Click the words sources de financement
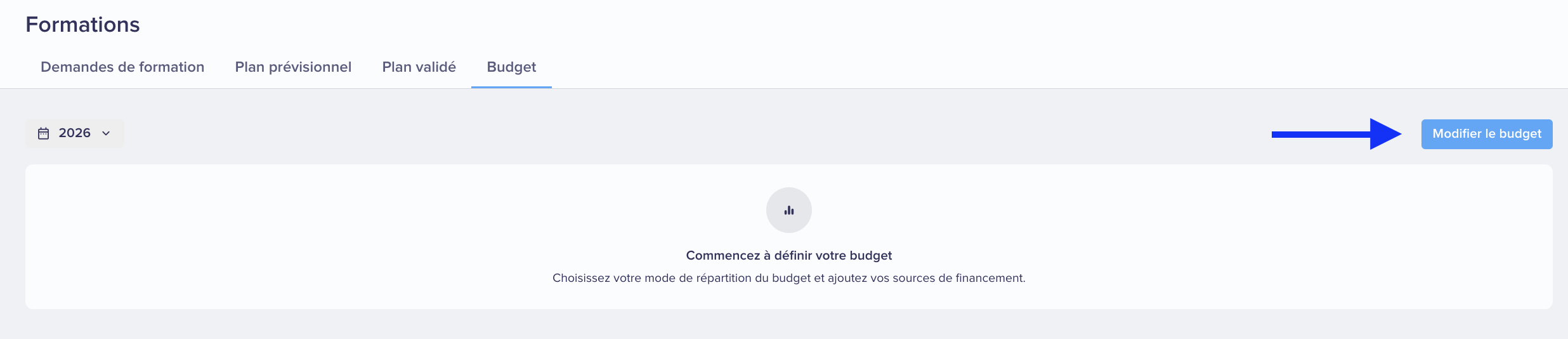Viewport: 1568px width, 339px height. click(x=958, y=278)
